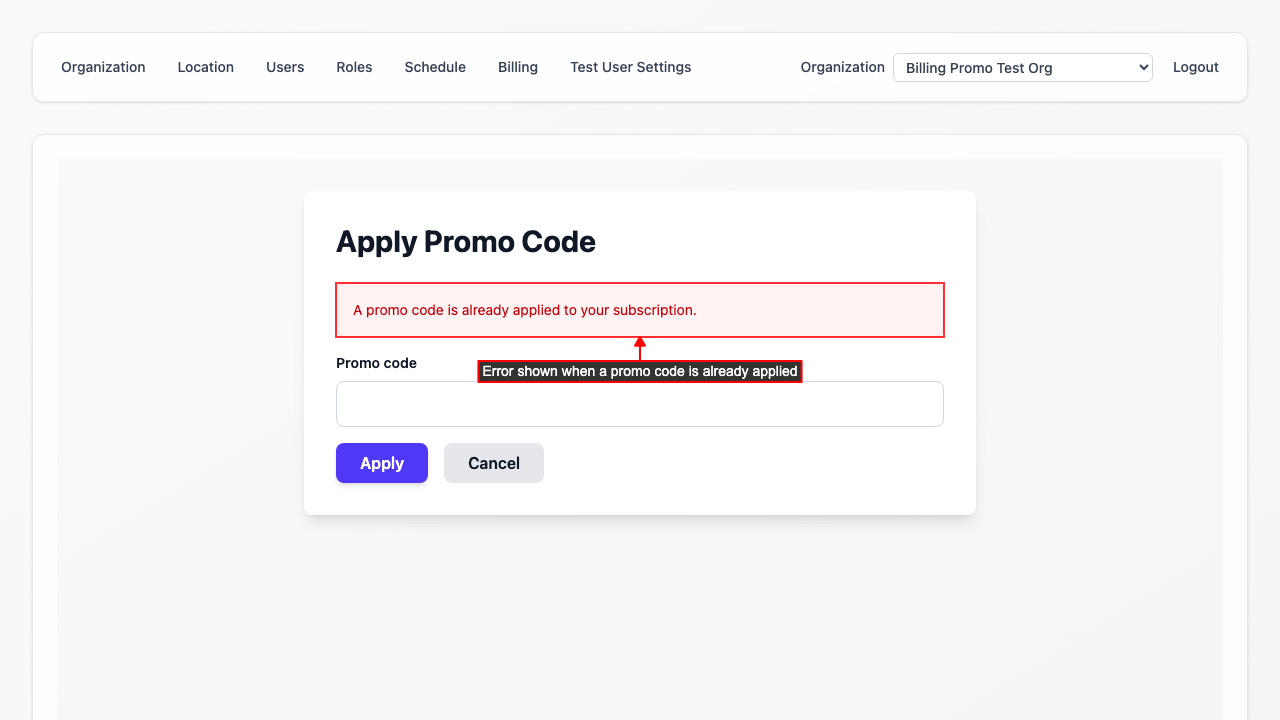This screenshot has height=720, width=1280.
Task: Click the chevron arrow of the organization selector
Action: pyautogui.click(x=1144, y=68)
